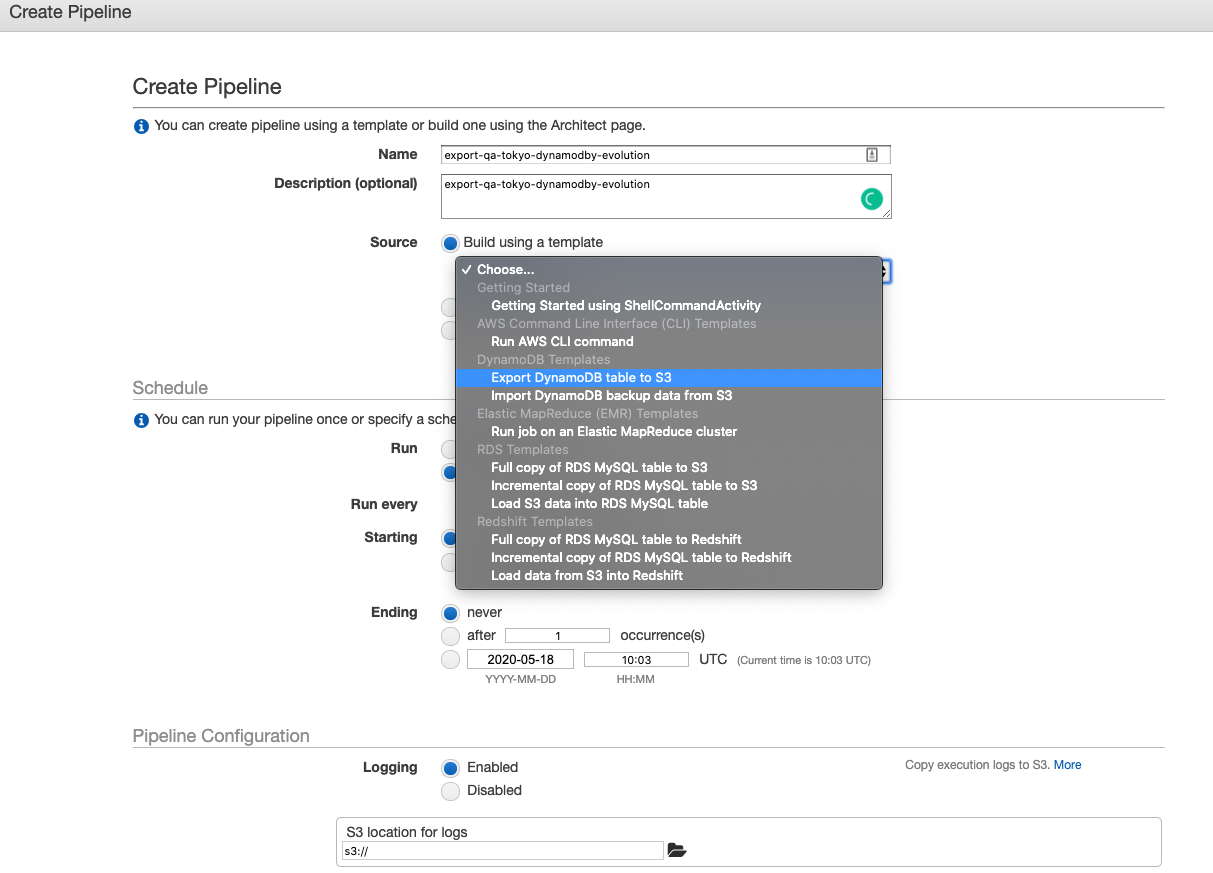
Task: Click the 'Pipeline Configuration' heading
Action: point(221,736)
